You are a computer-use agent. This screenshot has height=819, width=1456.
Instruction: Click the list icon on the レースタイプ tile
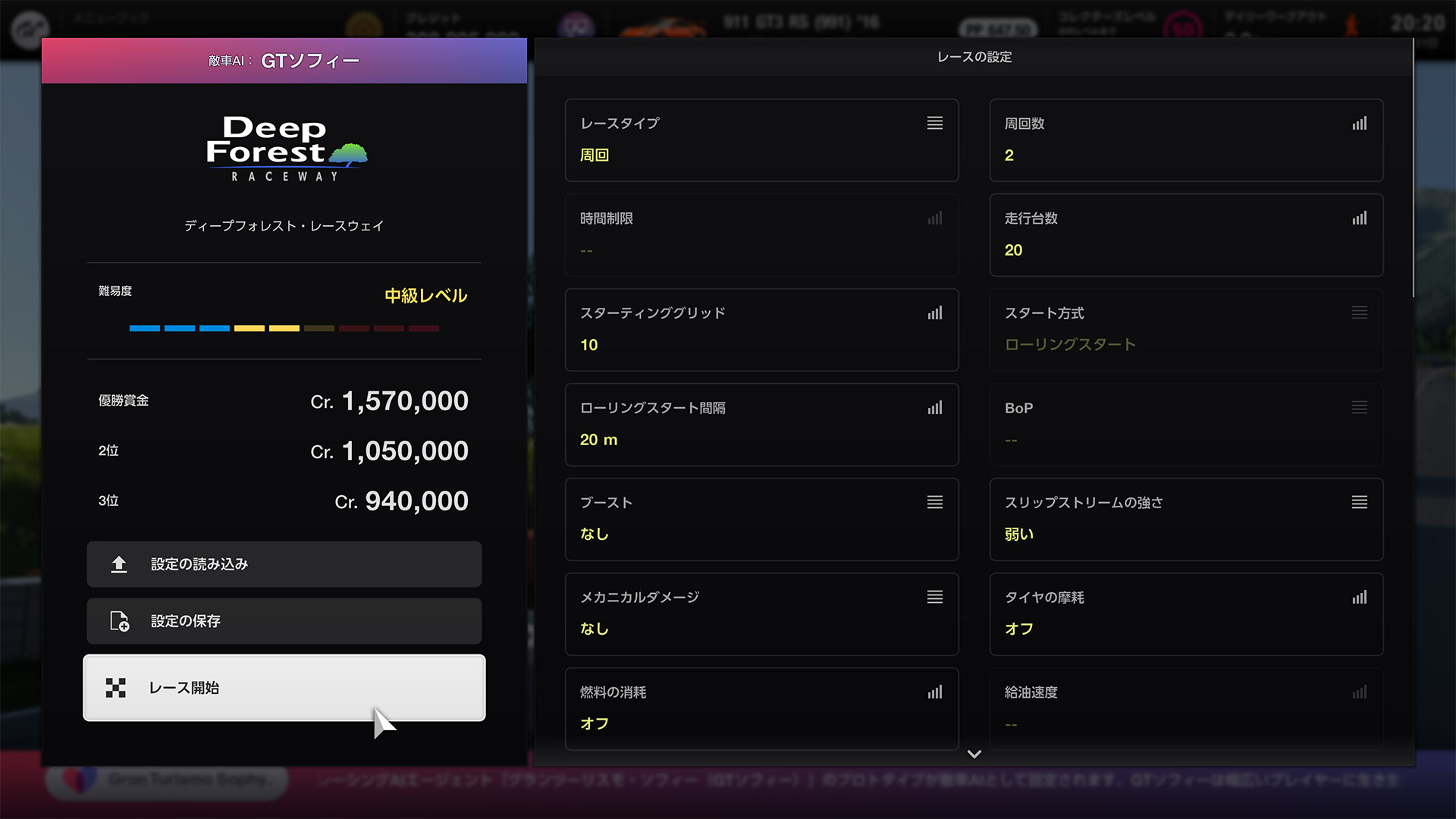[935, 123]
